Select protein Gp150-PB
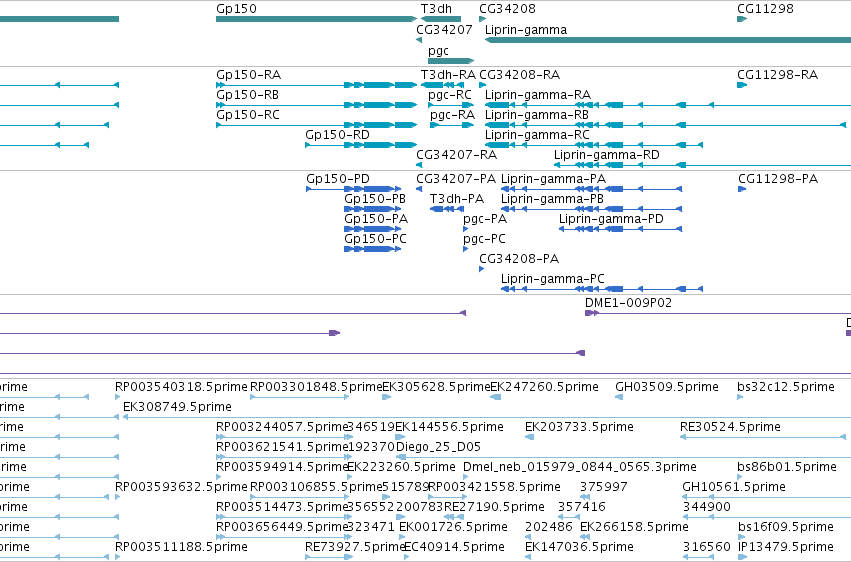 coord(372,209)
